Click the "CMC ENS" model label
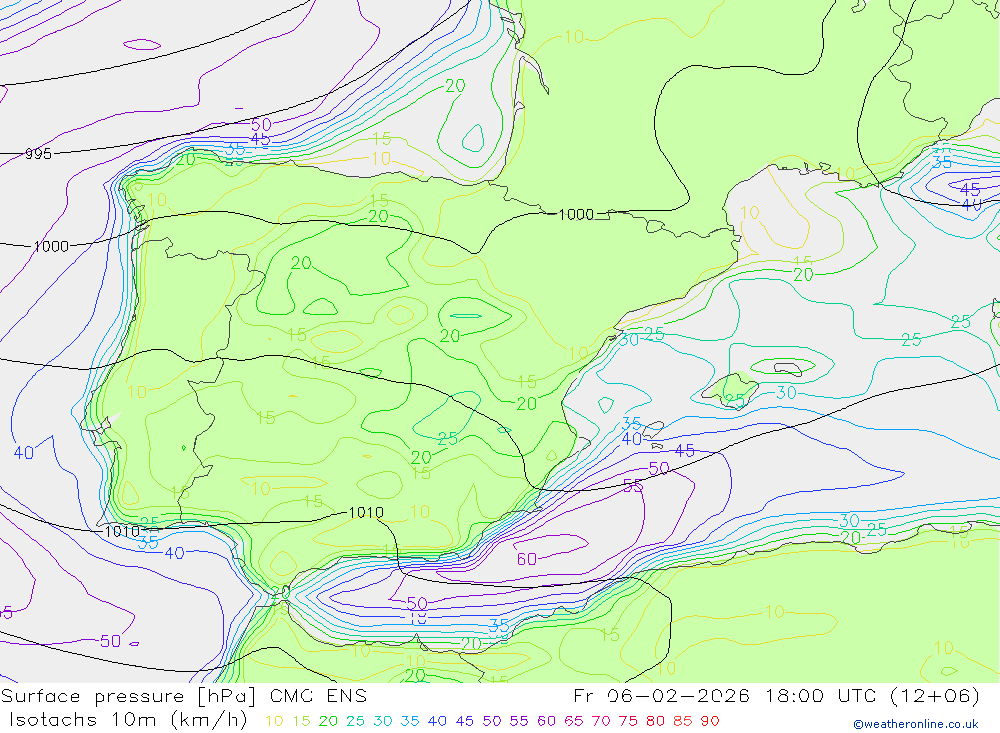1000x733 pixels. tap(318, 696)
